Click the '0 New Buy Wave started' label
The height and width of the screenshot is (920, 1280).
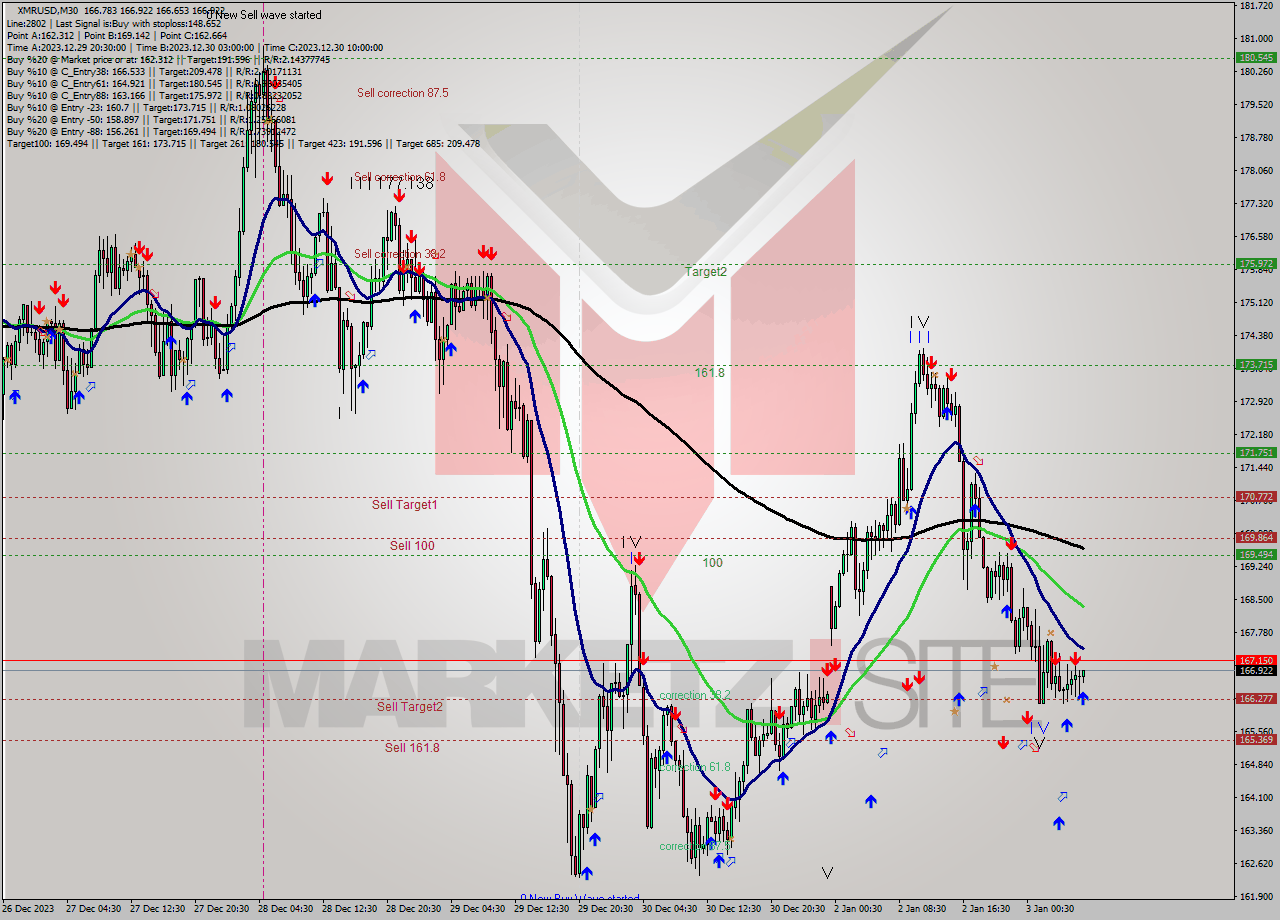tap(580, 898)
